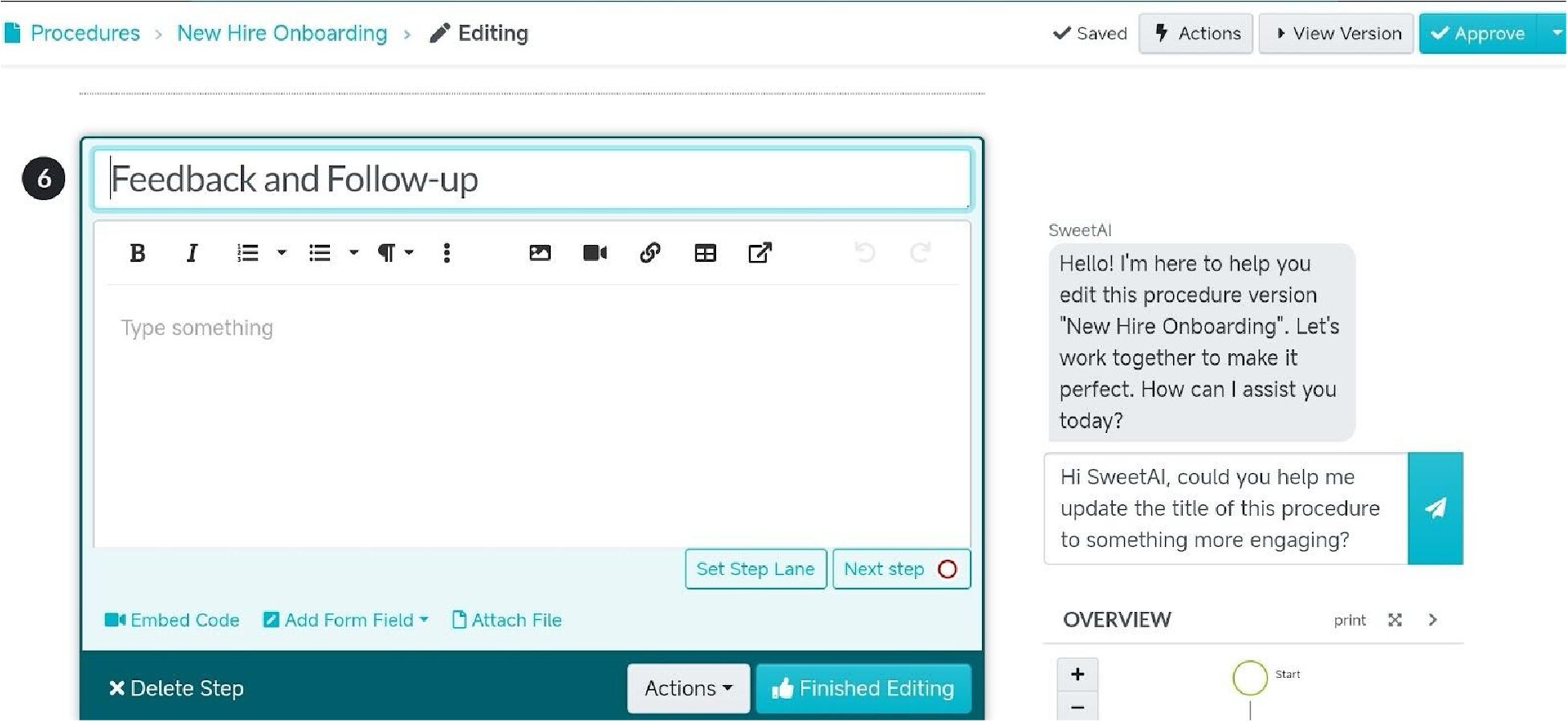
Task: Zoom in on the overview diagram
Action: click(x=1077, y=675)
